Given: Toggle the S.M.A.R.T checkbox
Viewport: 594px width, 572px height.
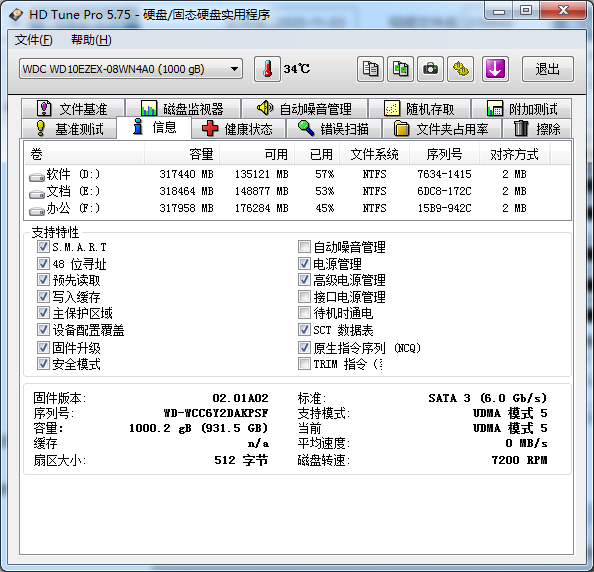Looking at the screenshot, I should tap(43, 247).
